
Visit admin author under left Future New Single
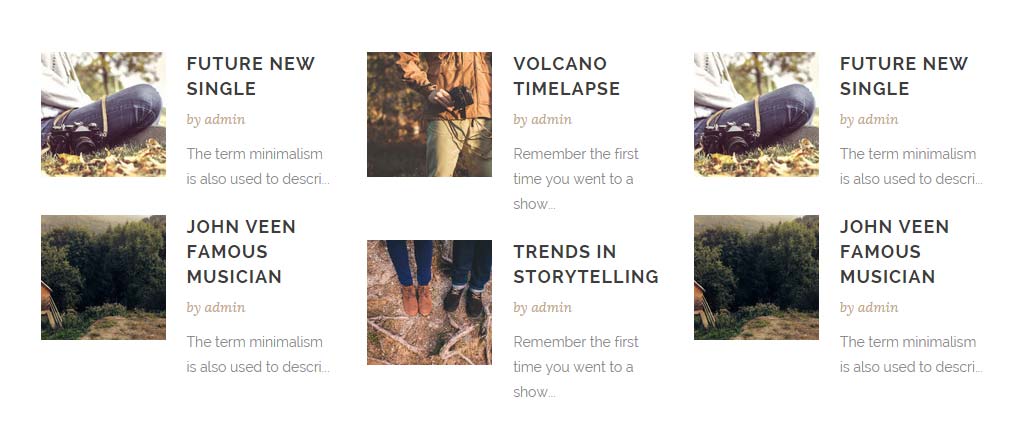click(x=225, y=120)
